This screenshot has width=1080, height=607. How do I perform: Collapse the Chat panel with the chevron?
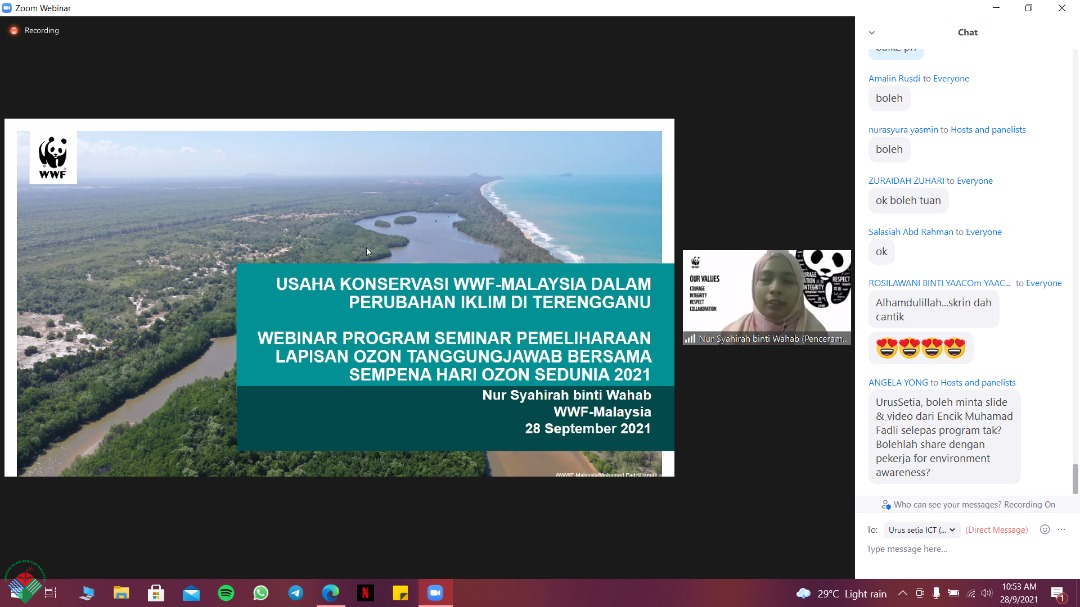[872, 32]
